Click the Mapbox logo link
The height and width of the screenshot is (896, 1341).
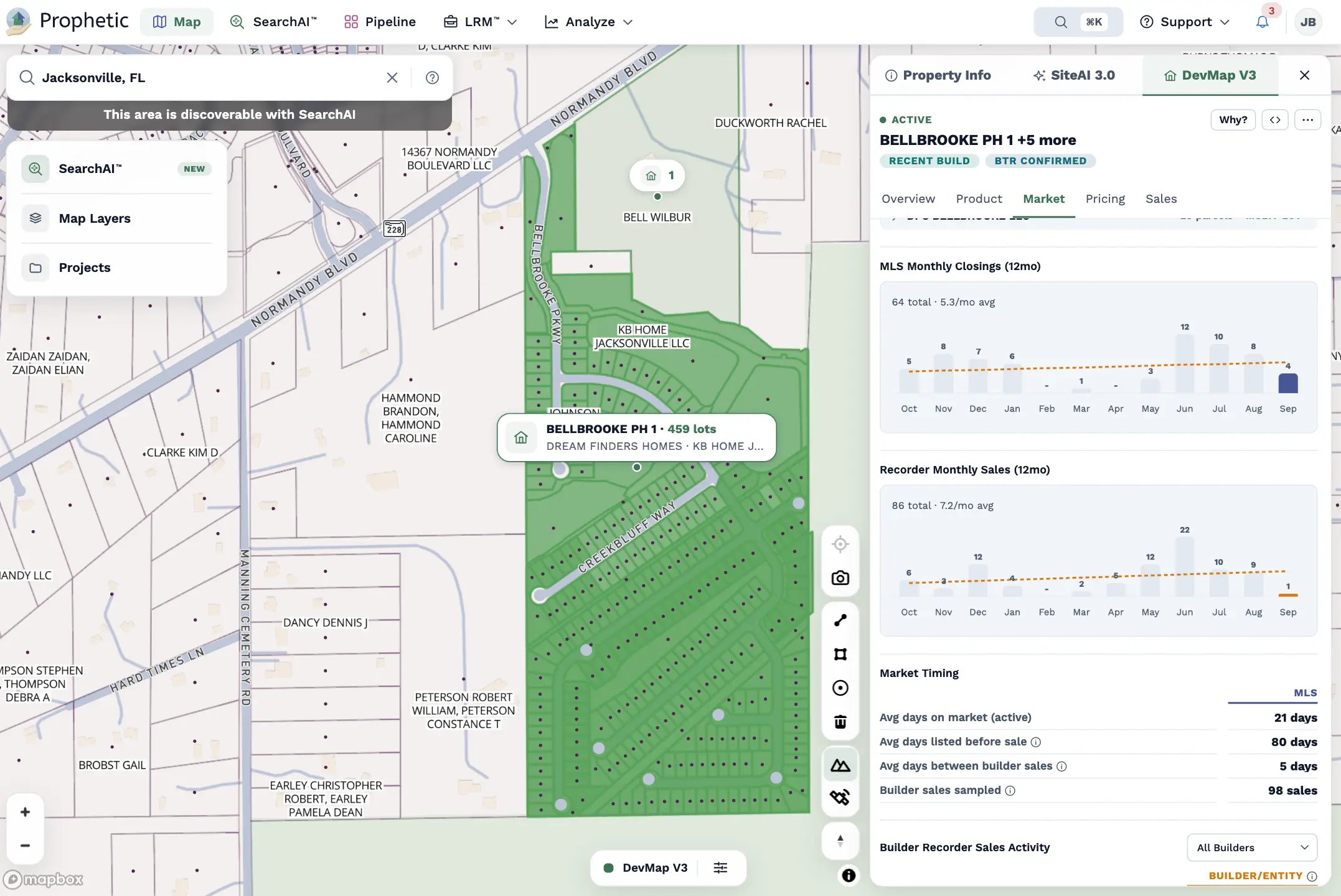(x=44, y=879)
